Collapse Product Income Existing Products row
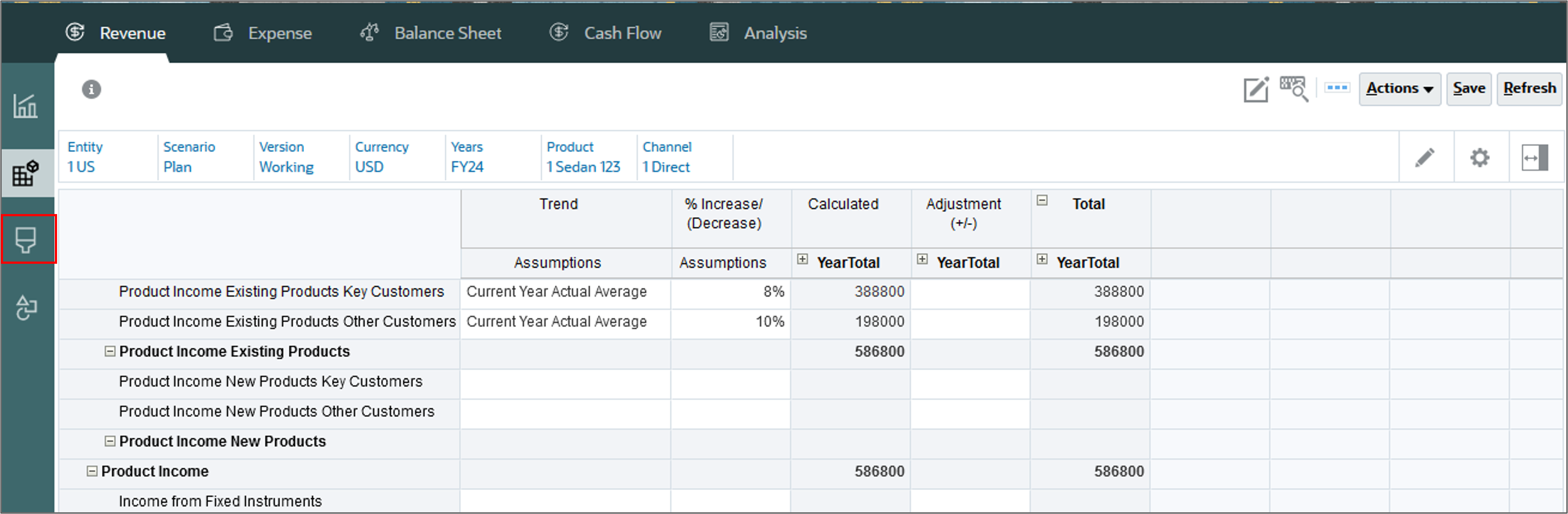The height and width of the screenshot is (514, 1568). click(x=110, y=351)
